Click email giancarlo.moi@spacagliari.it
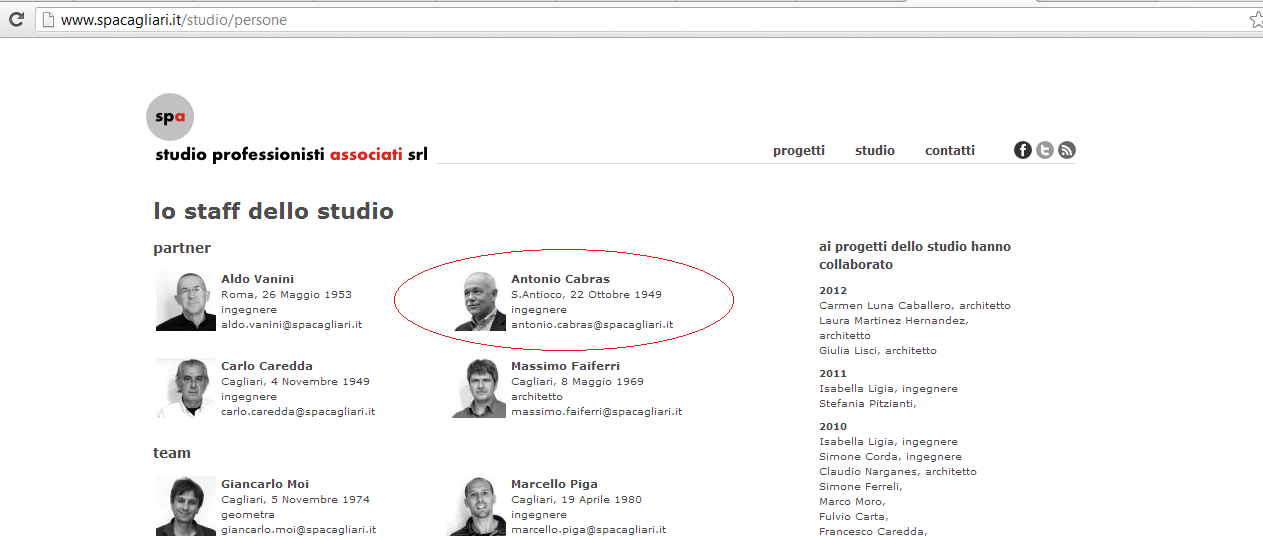This screenshot has height=540, width=1263. 298,530
